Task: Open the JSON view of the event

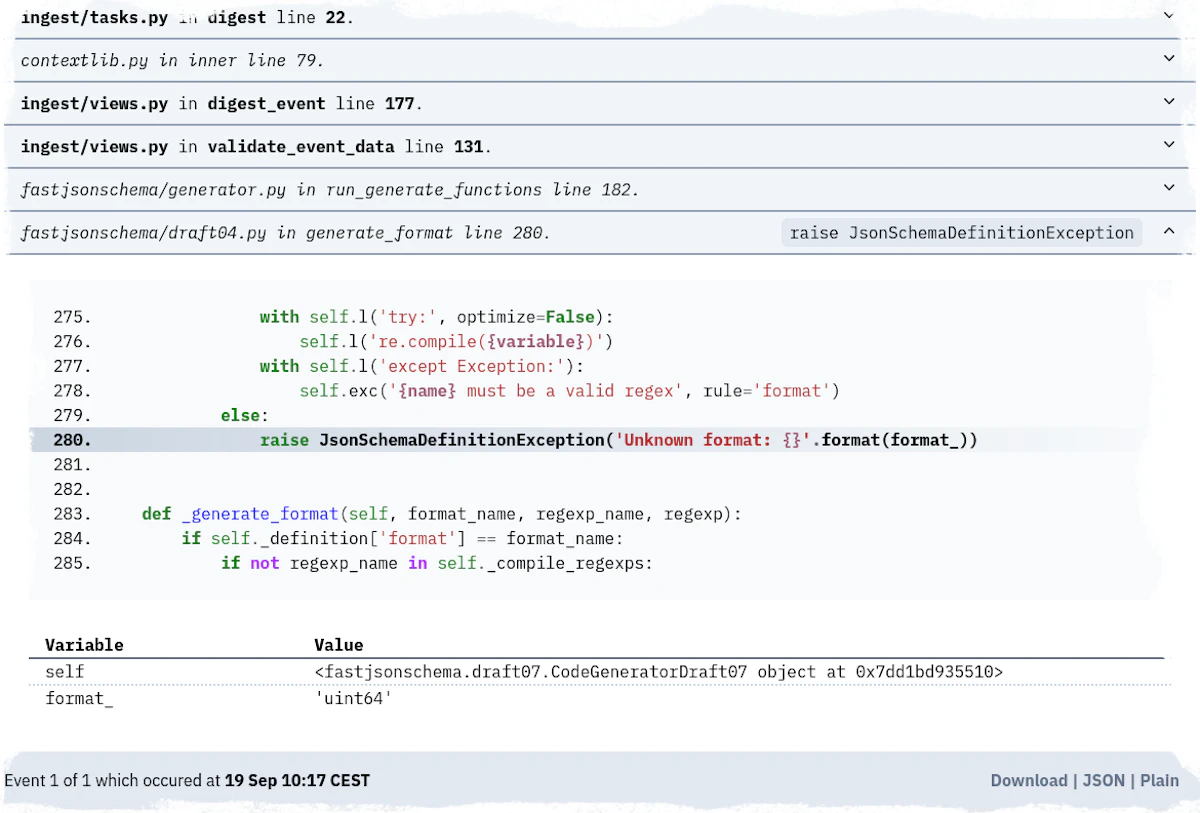Action: click(1104, 780)
